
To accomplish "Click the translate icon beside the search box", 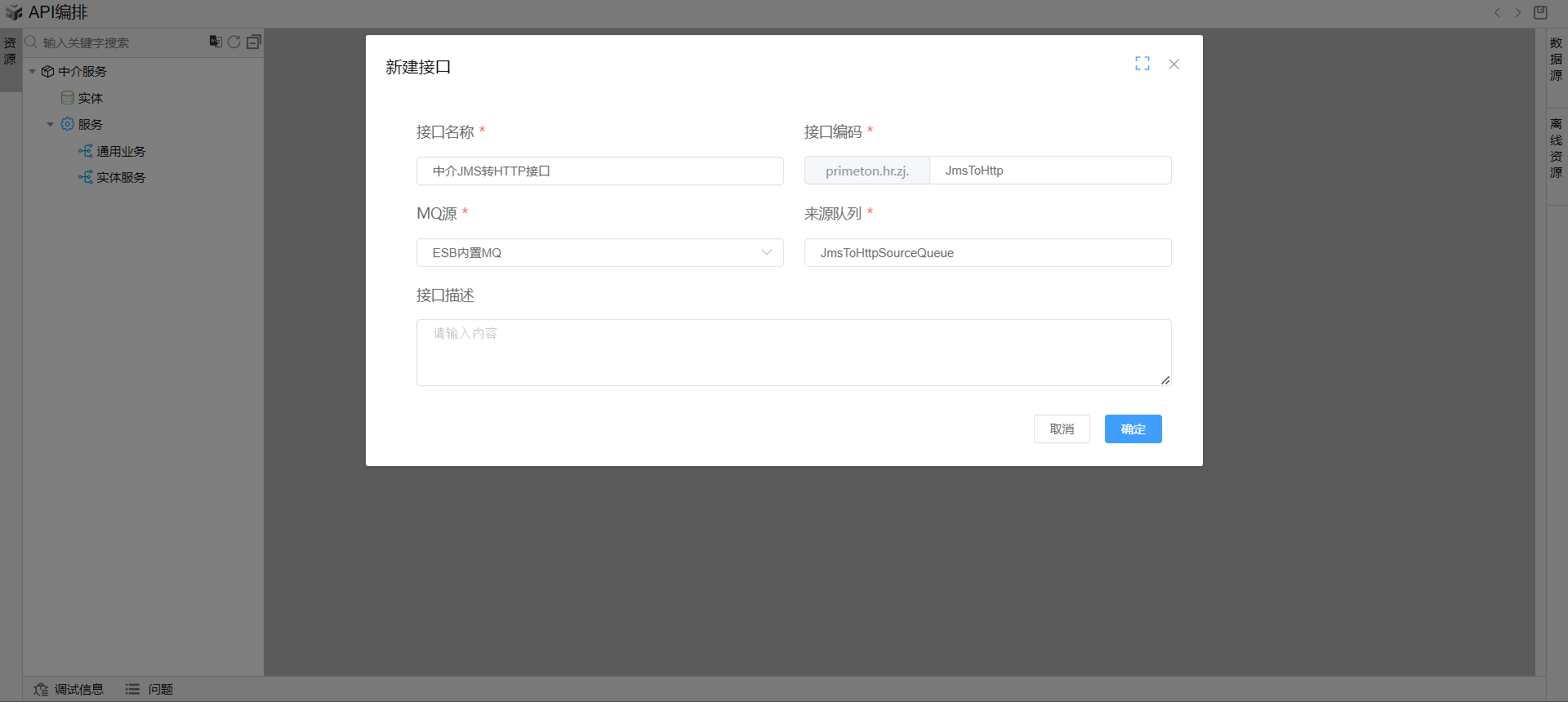I will point(216,42).
